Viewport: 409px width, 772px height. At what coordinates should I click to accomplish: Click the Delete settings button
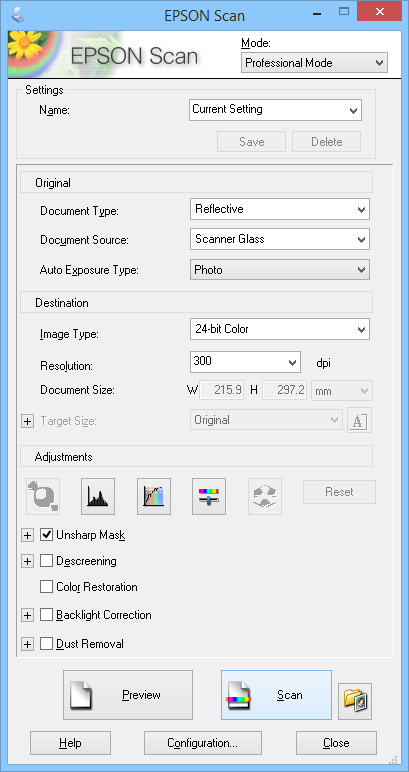pyautogui.click(x=326, y=142)
